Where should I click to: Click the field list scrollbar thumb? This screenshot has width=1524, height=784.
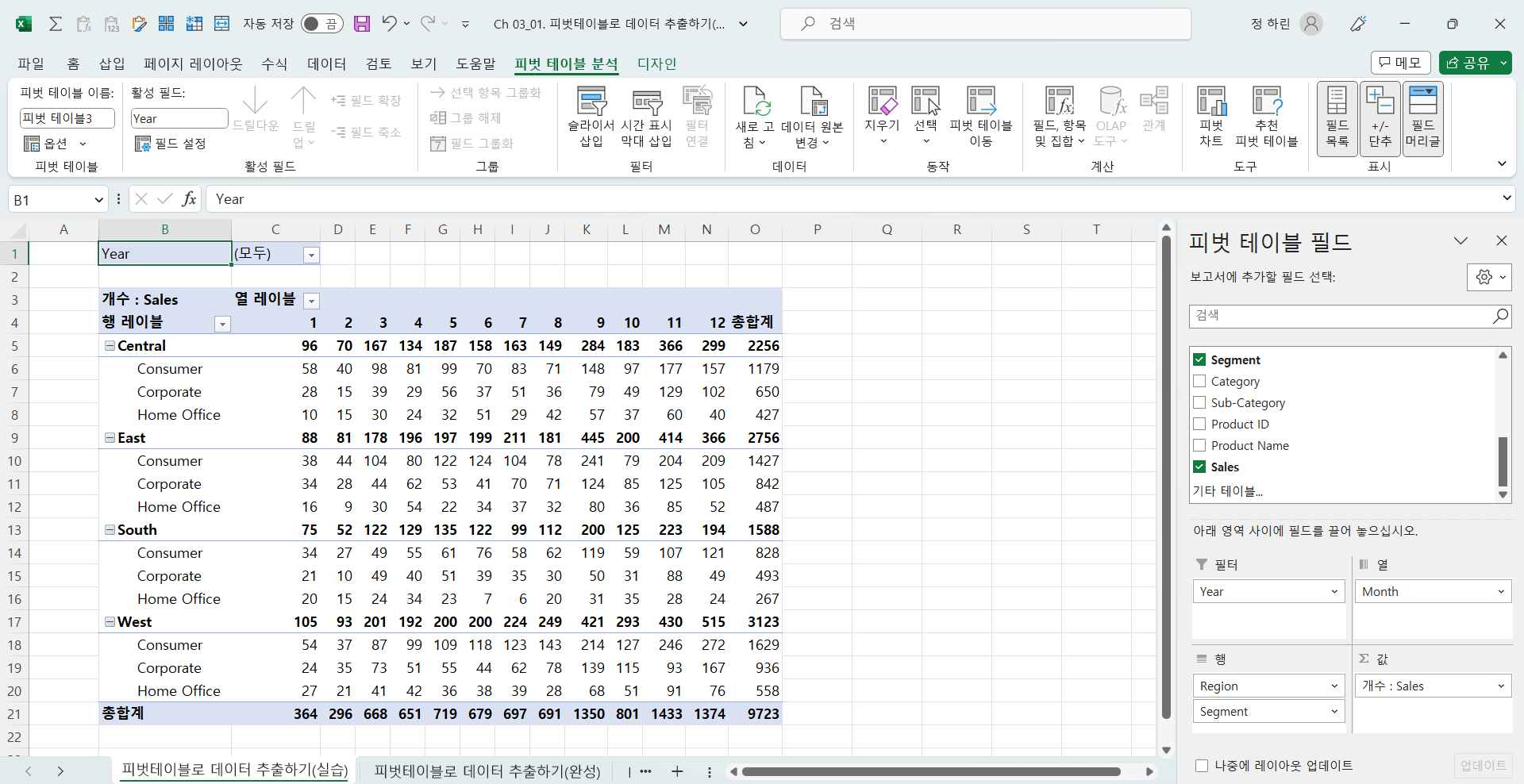(1503, 461)
